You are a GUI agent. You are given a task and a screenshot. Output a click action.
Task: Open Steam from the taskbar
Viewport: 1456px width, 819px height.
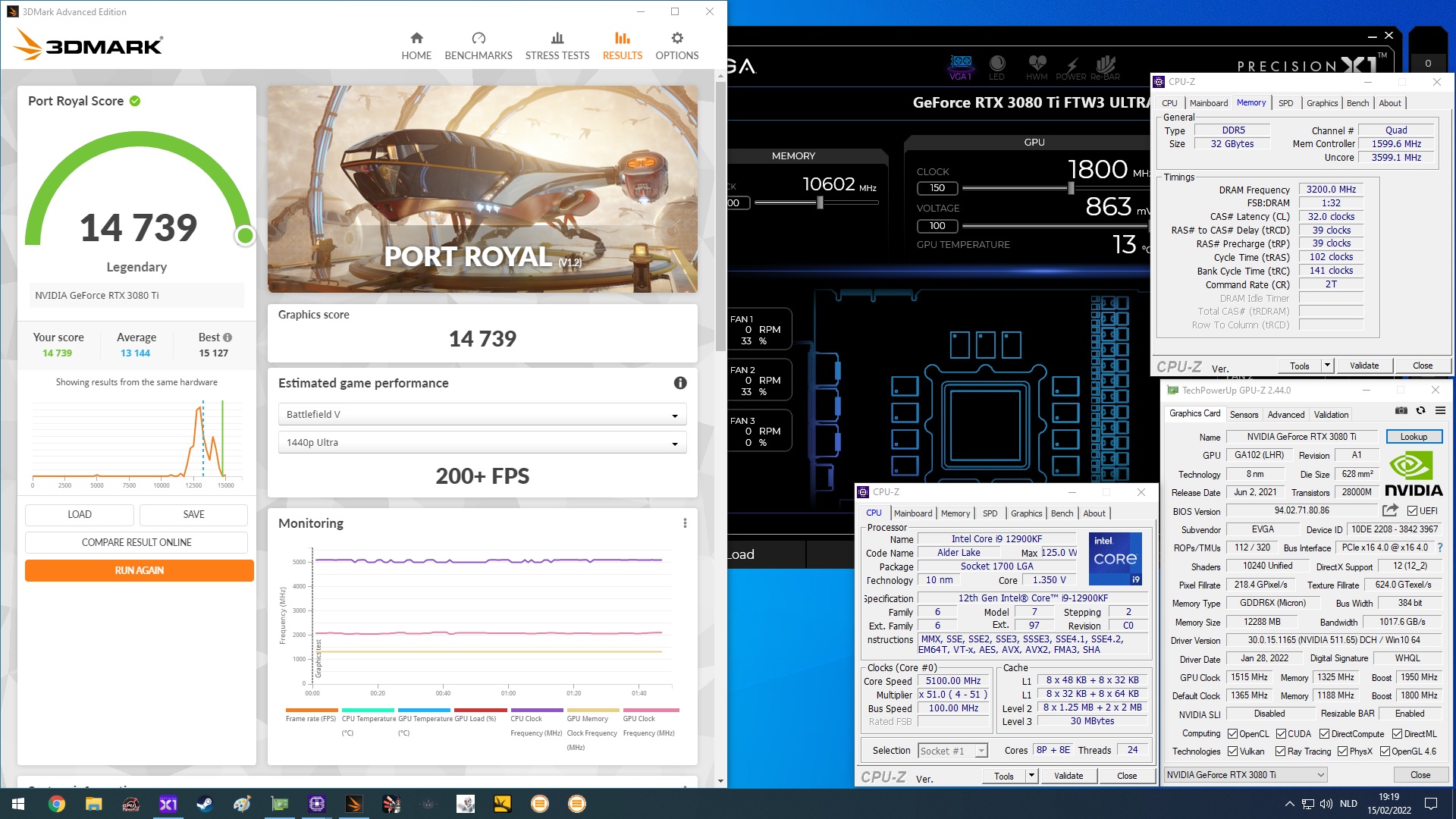point(205,804)
